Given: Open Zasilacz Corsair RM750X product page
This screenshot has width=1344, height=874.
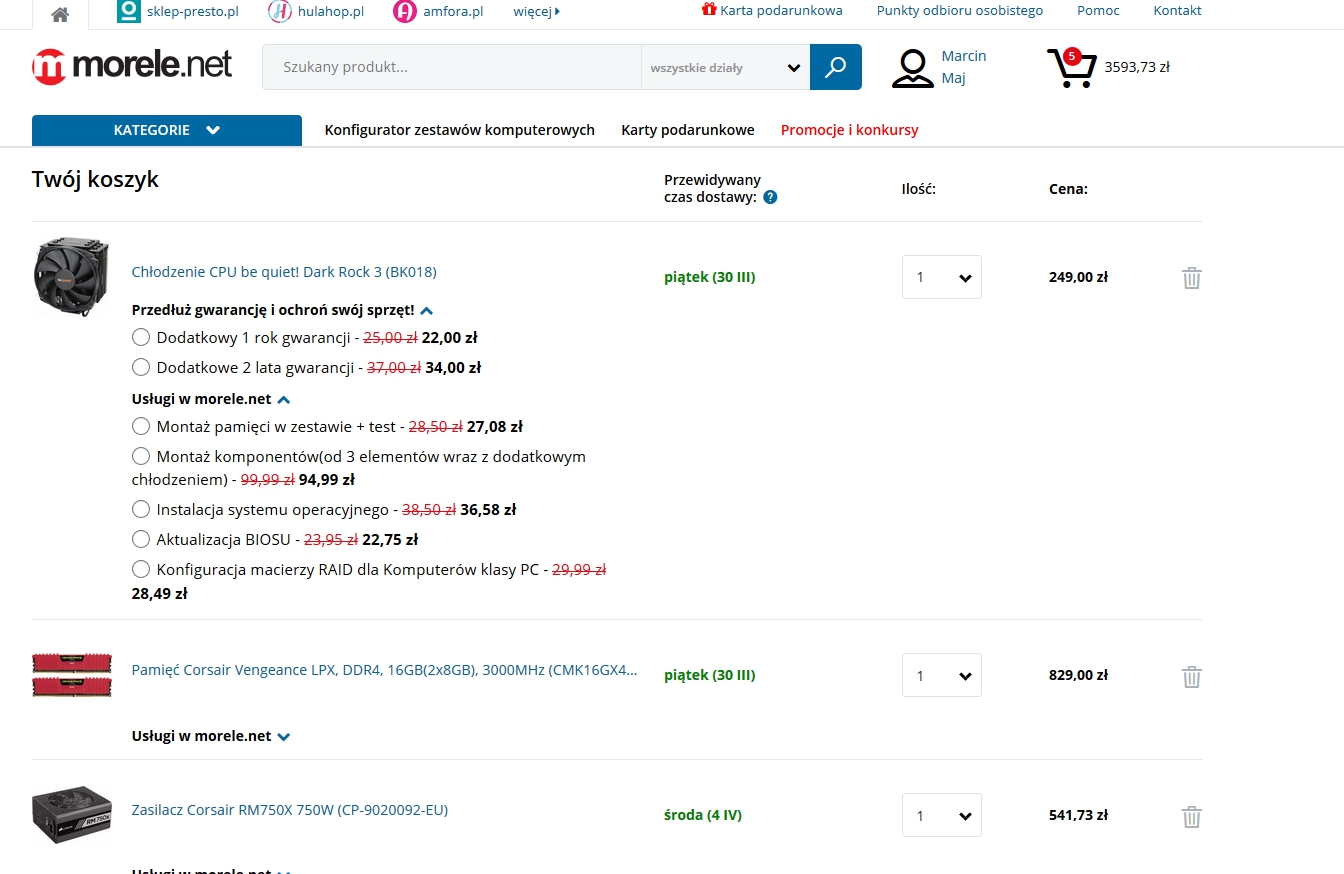Looking at the screenshot, I should (x=290, y=809).
